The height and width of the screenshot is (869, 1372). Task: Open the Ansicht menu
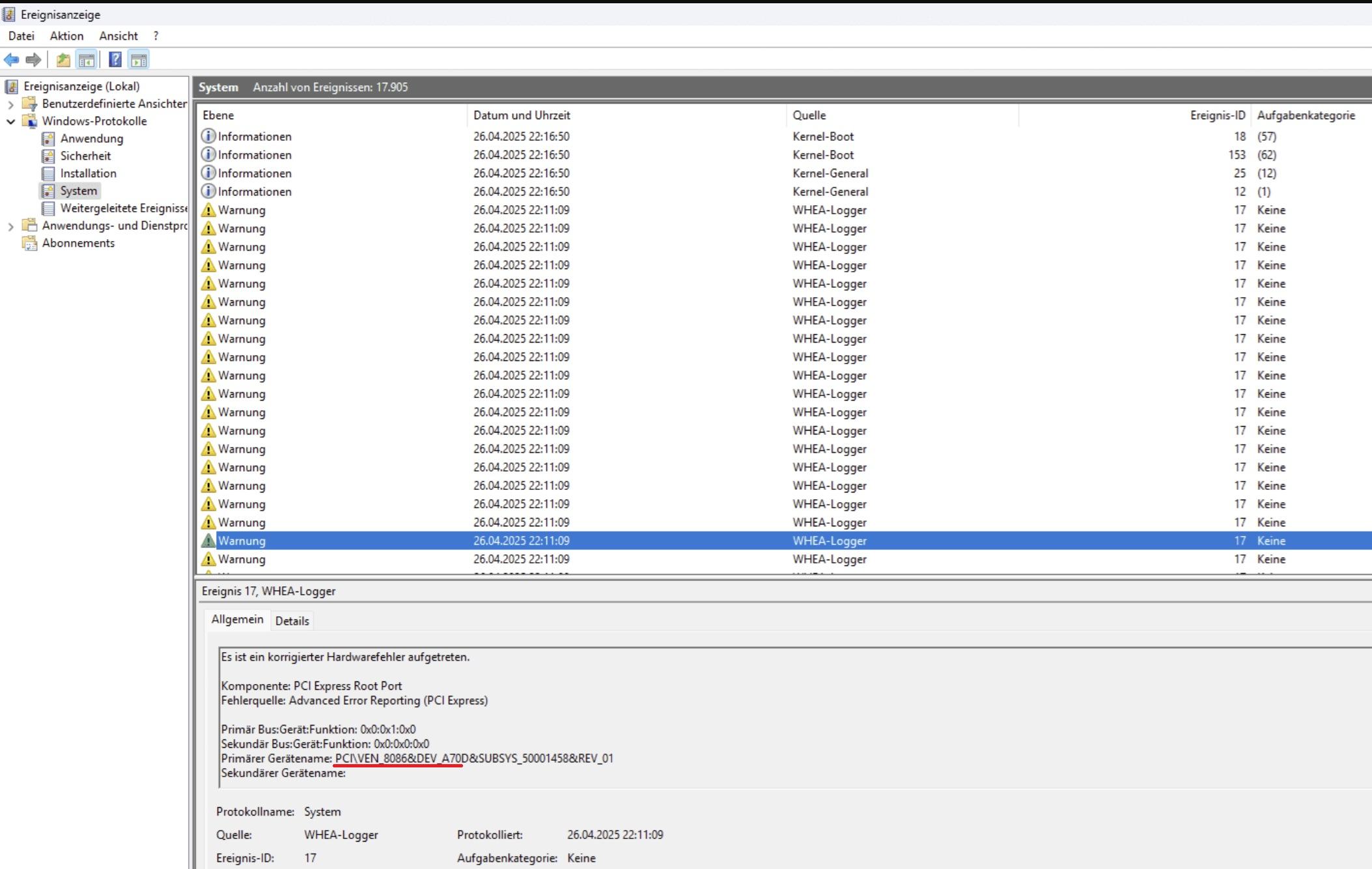point(118,36)
